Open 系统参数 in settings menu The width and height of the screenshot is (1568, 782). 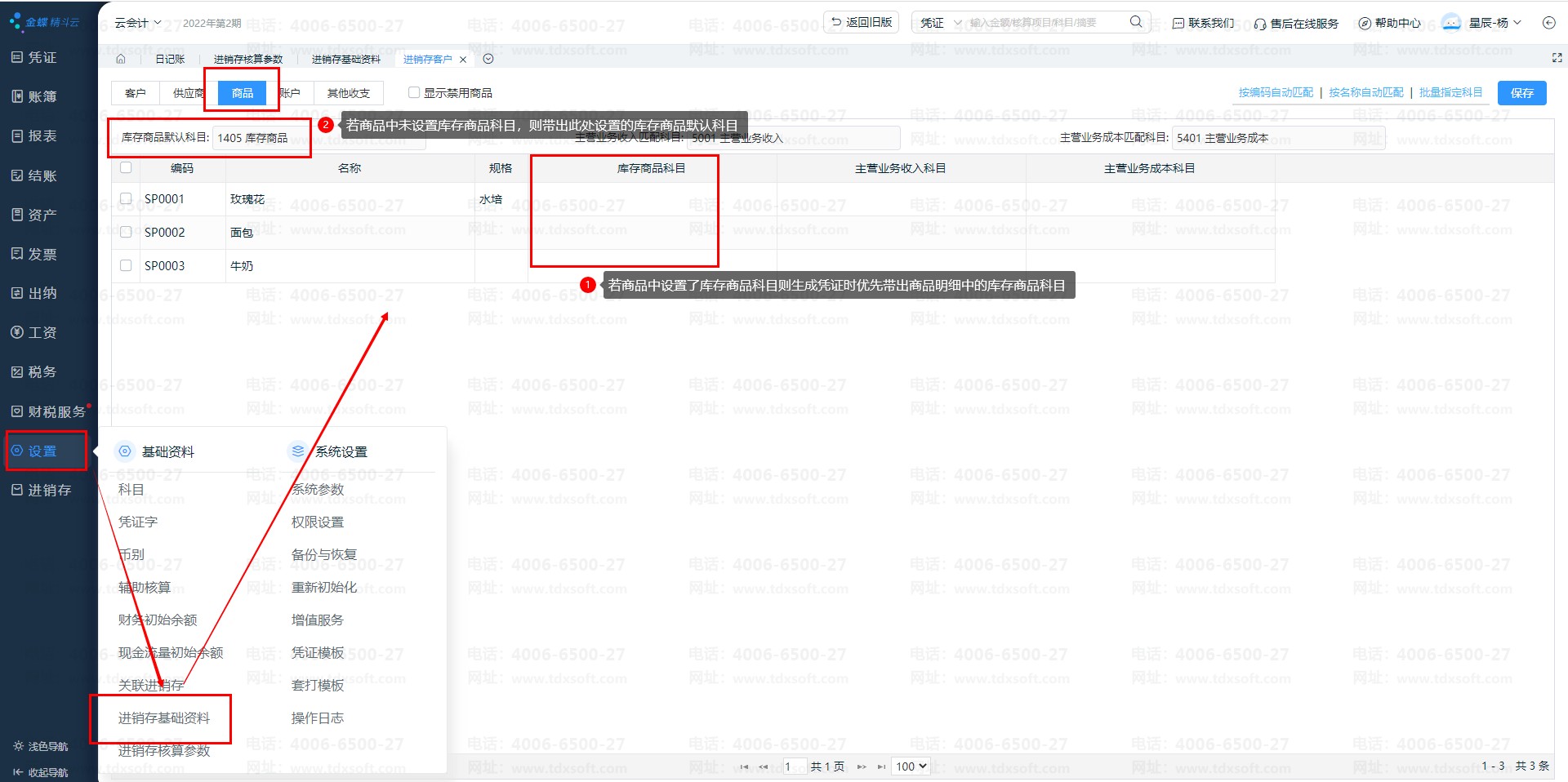(318, 489)
